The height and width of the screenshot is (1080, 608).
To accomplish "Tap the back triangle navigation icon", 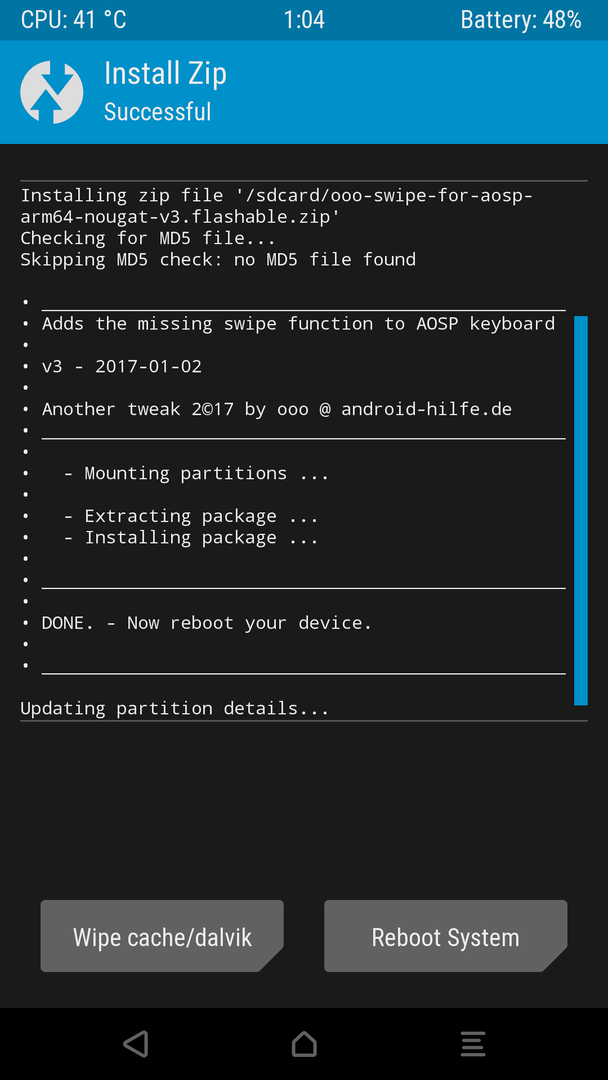I will point(136,1043).
